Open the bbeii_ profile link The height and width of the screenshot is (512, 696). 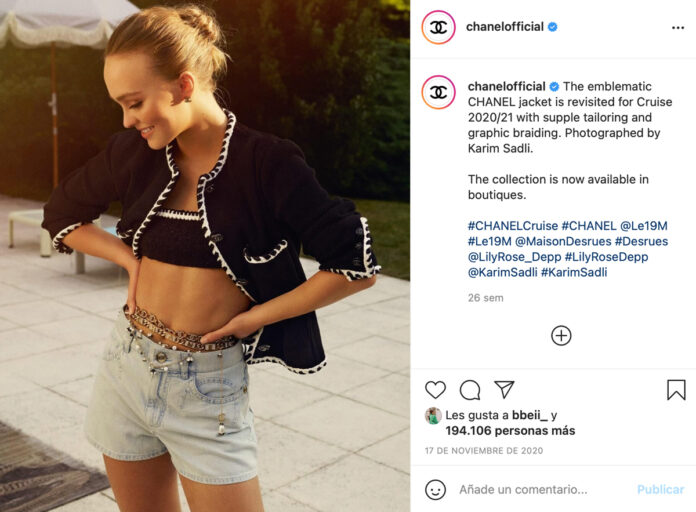(530, 415)
